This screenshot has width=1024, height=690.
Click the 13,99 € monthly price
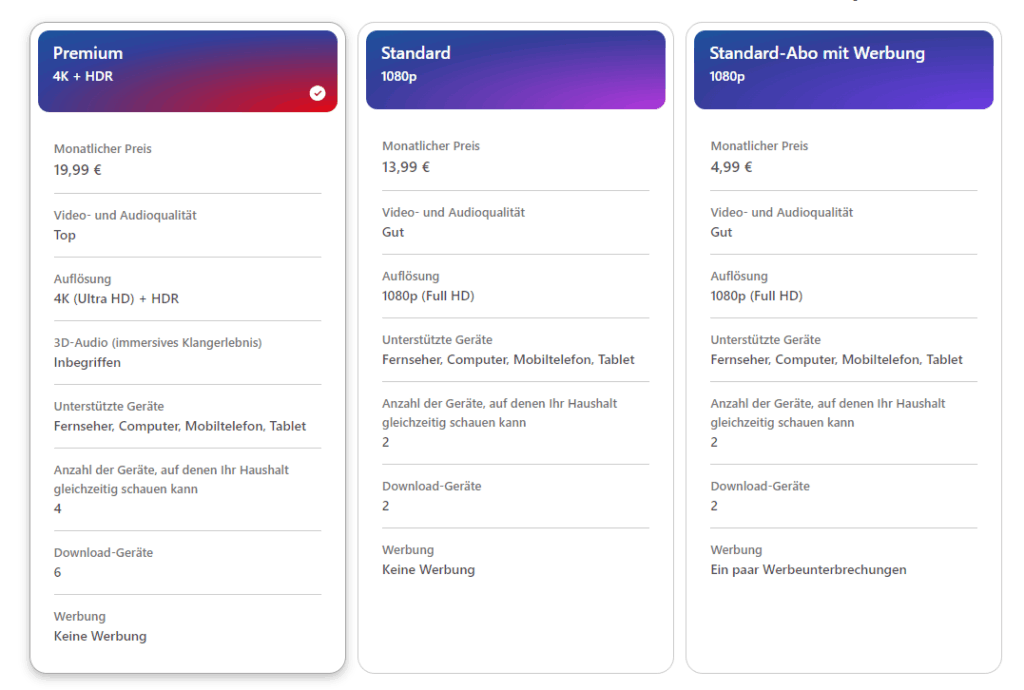click(406, 167)
